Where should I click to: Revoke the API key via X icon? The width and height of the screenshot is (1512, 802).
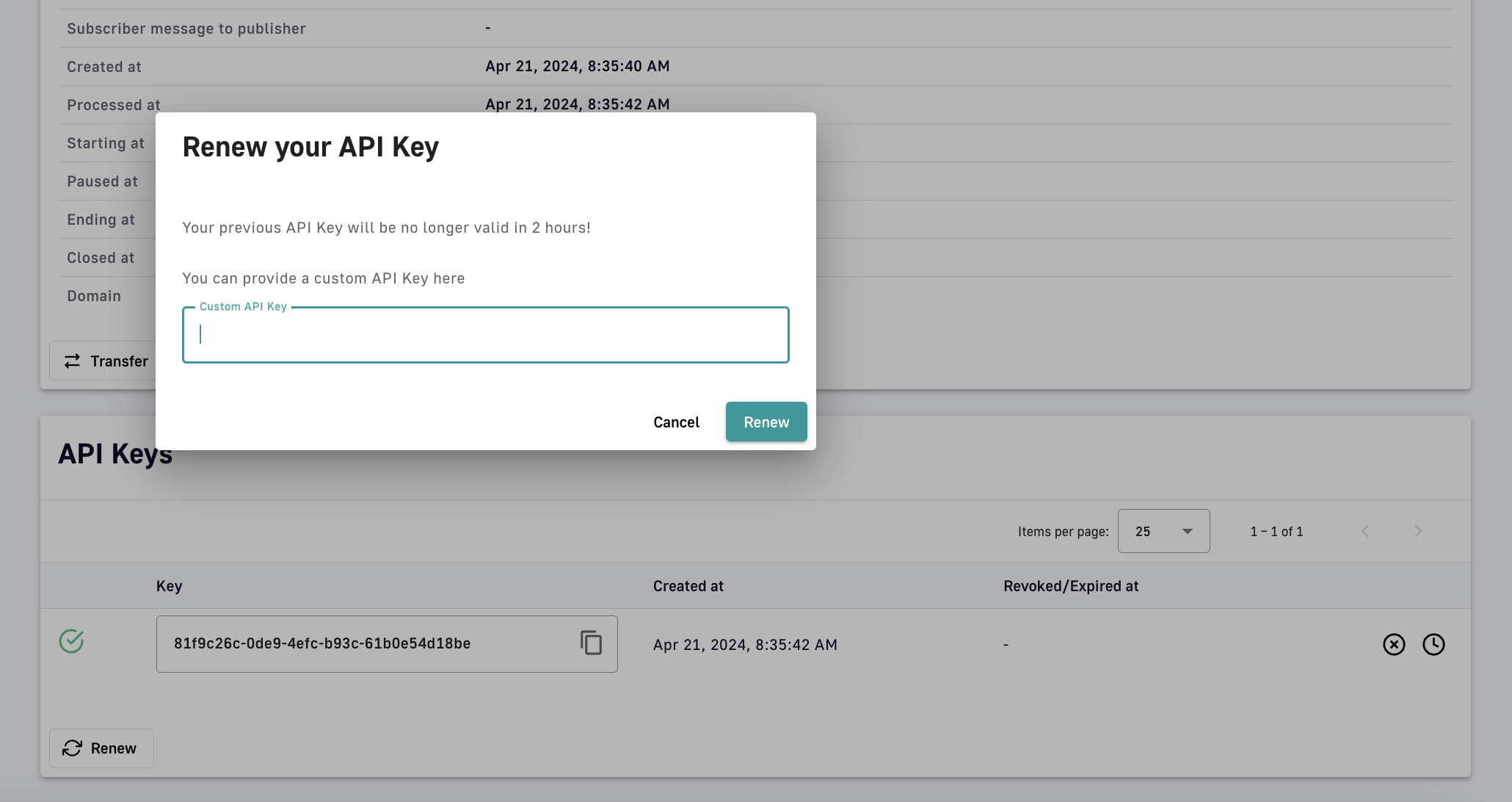click(x=1393, y=644)
